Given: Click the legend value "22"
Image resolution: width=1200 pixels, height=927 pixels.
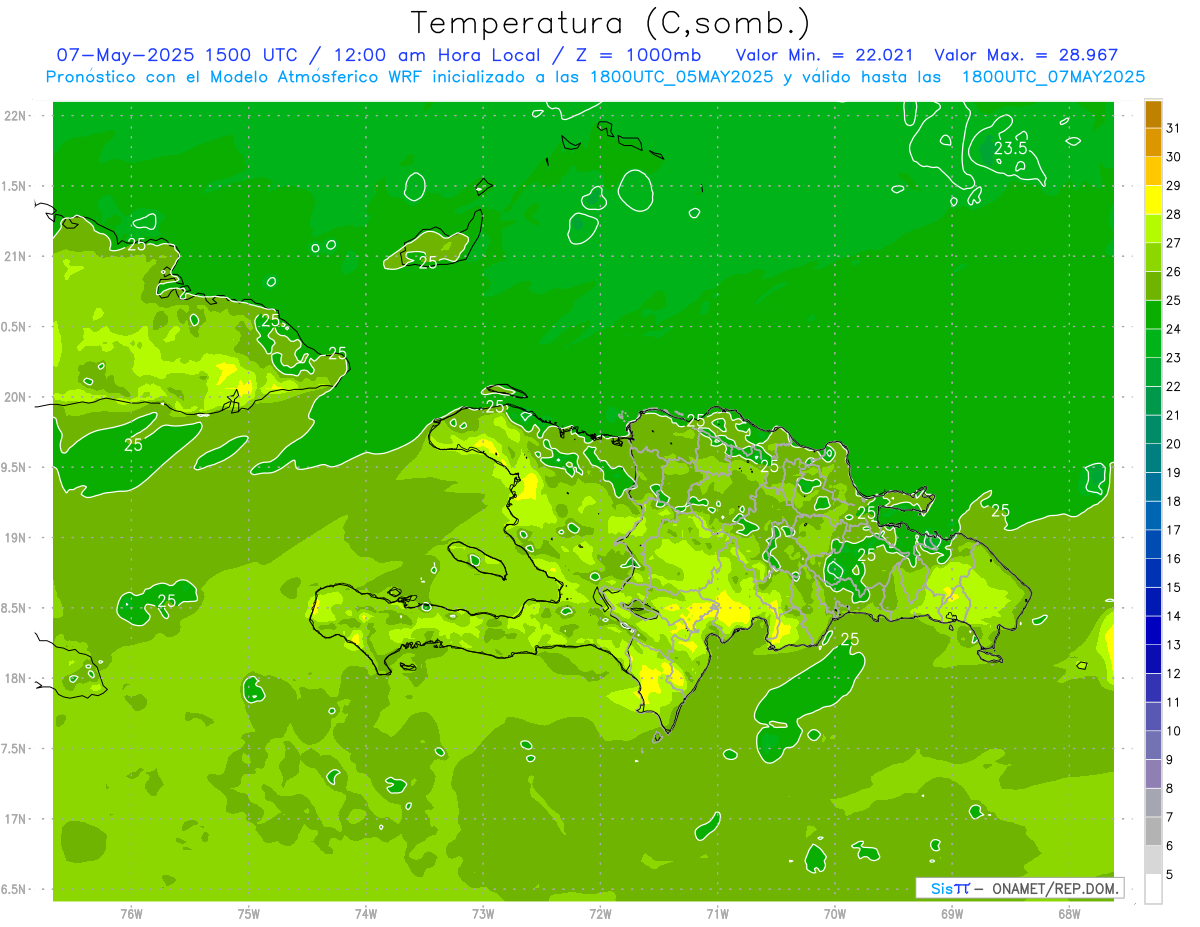Looking at the screenshot, I should click(1173, 386).
